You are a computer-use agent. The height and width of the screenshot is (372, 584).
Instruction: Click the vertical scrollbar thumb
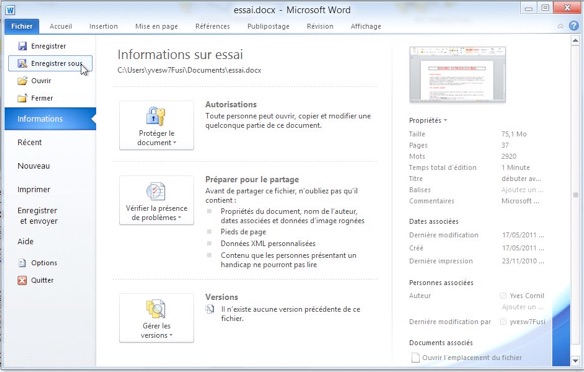tap(575, 195)
